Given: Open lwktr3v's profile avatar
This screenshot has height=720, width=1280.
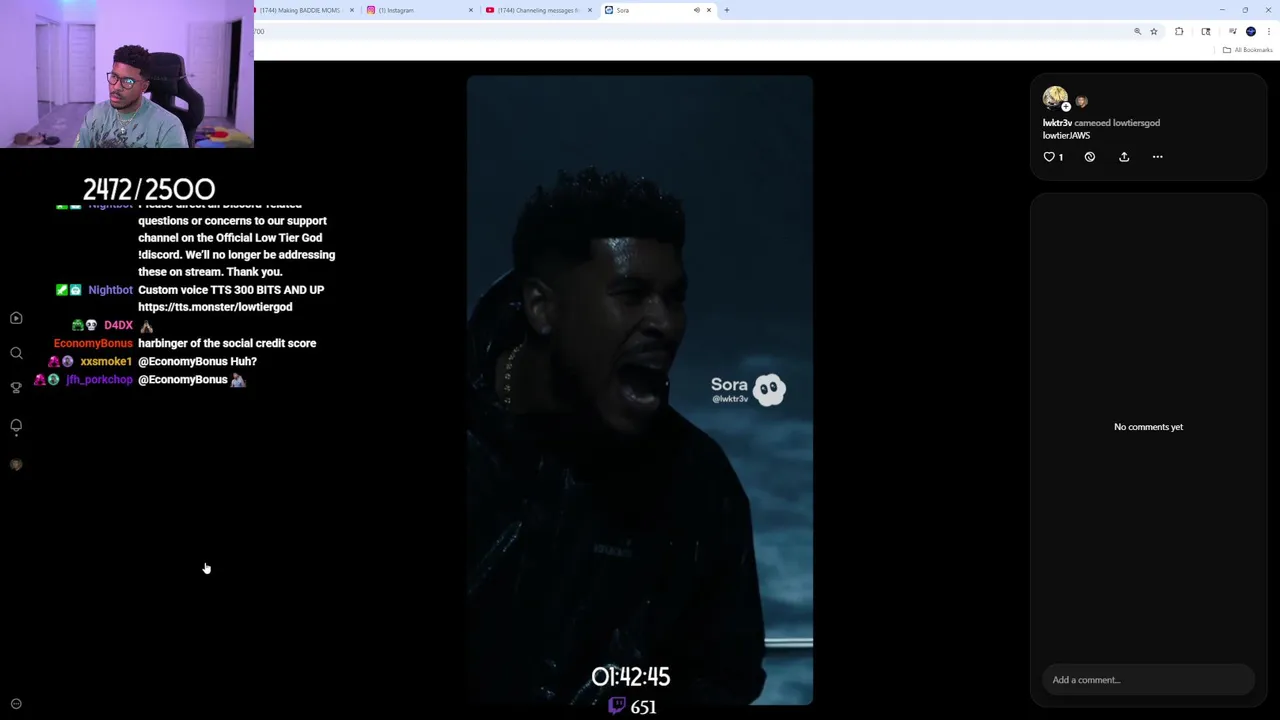Looking at the screenshot, I should pos(1054,98).
